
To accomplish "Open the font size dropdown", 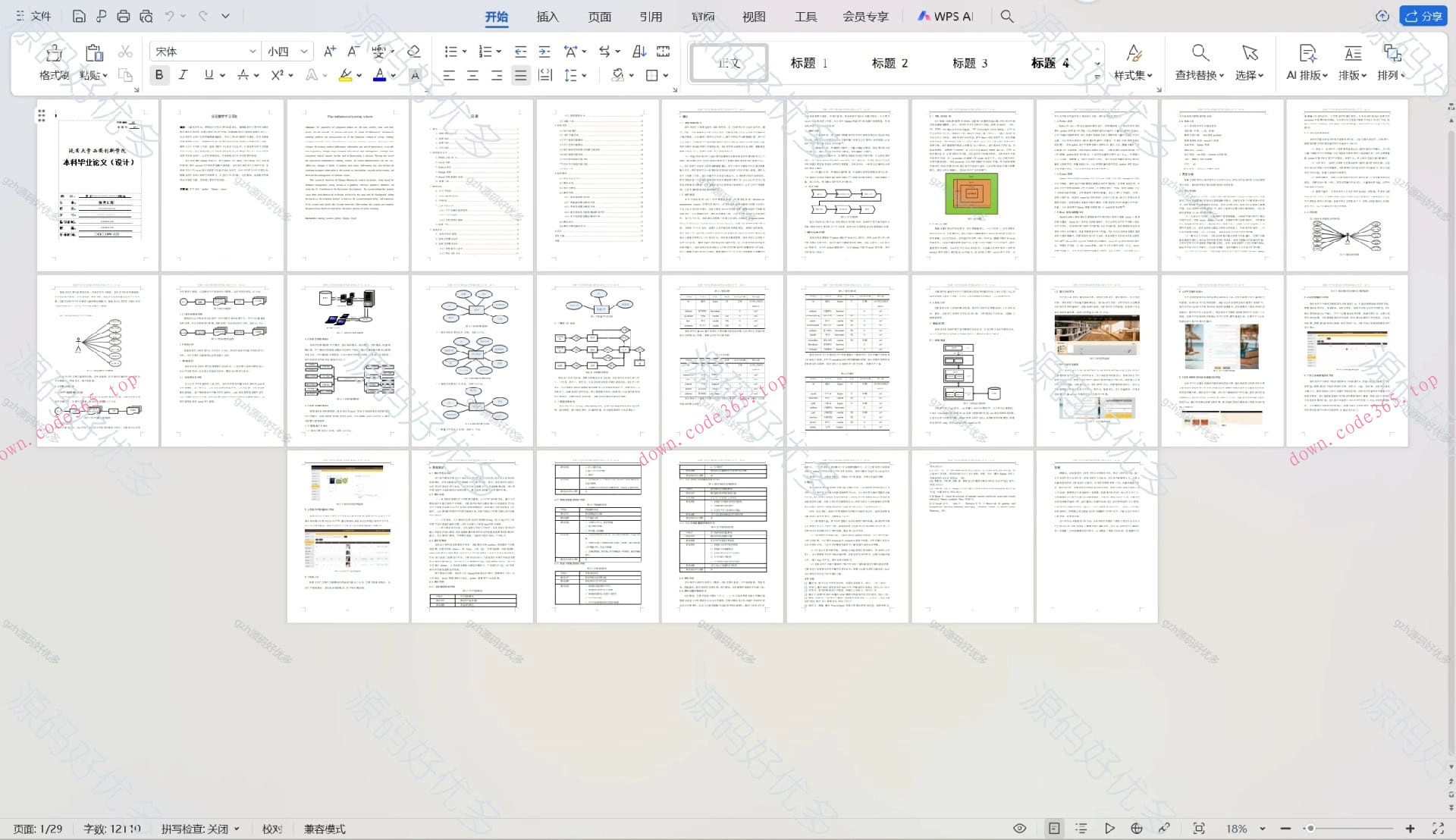I will click(x=303, y=52).
